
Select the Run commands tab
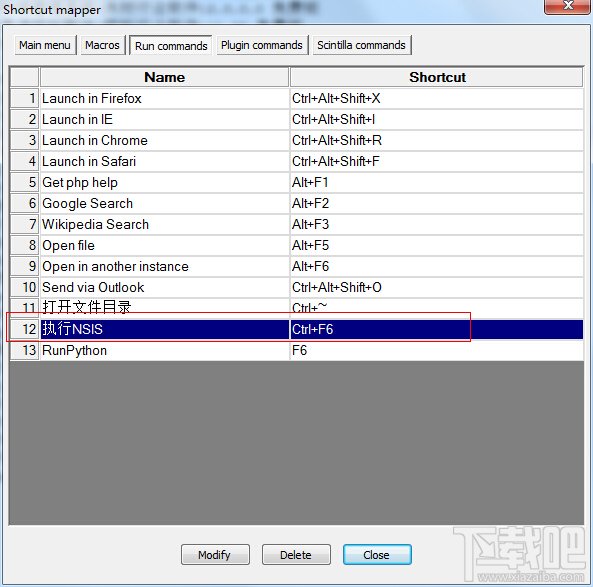click(x=171, y=46)
